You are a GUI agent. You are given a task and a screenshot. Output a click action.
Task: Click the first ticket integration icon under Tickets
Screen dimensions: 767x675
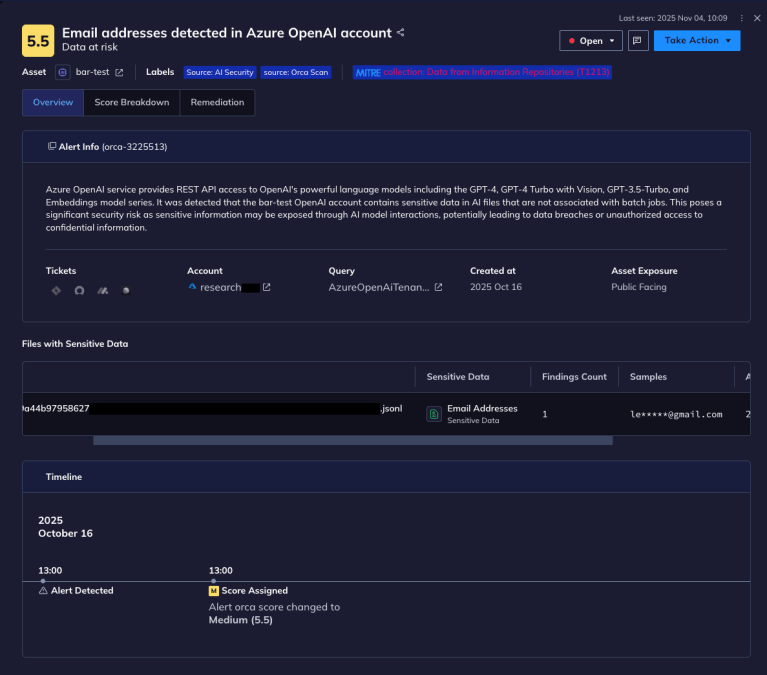(x=56, y=290)
